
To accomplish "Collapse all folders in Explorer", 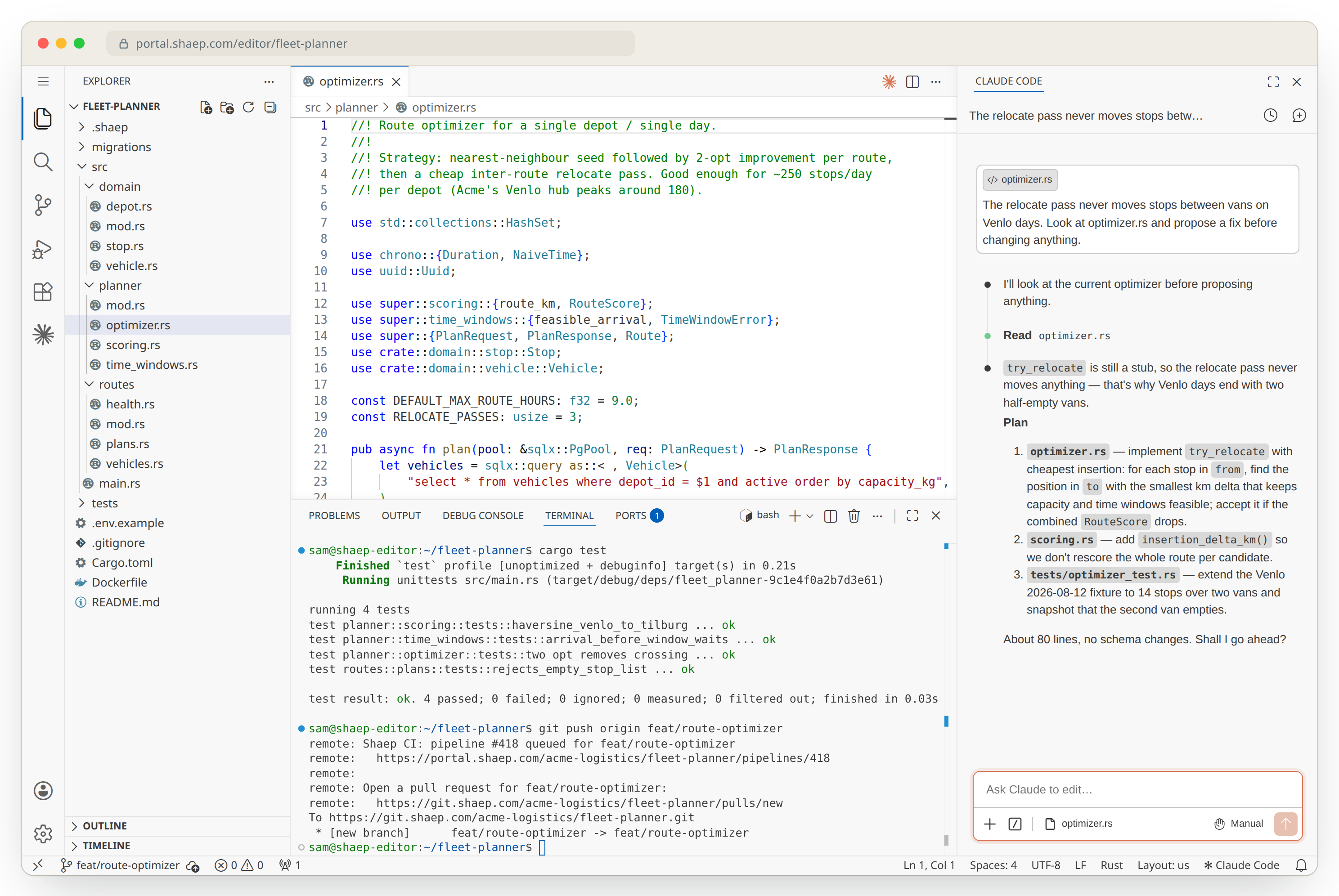I will 270,107.
